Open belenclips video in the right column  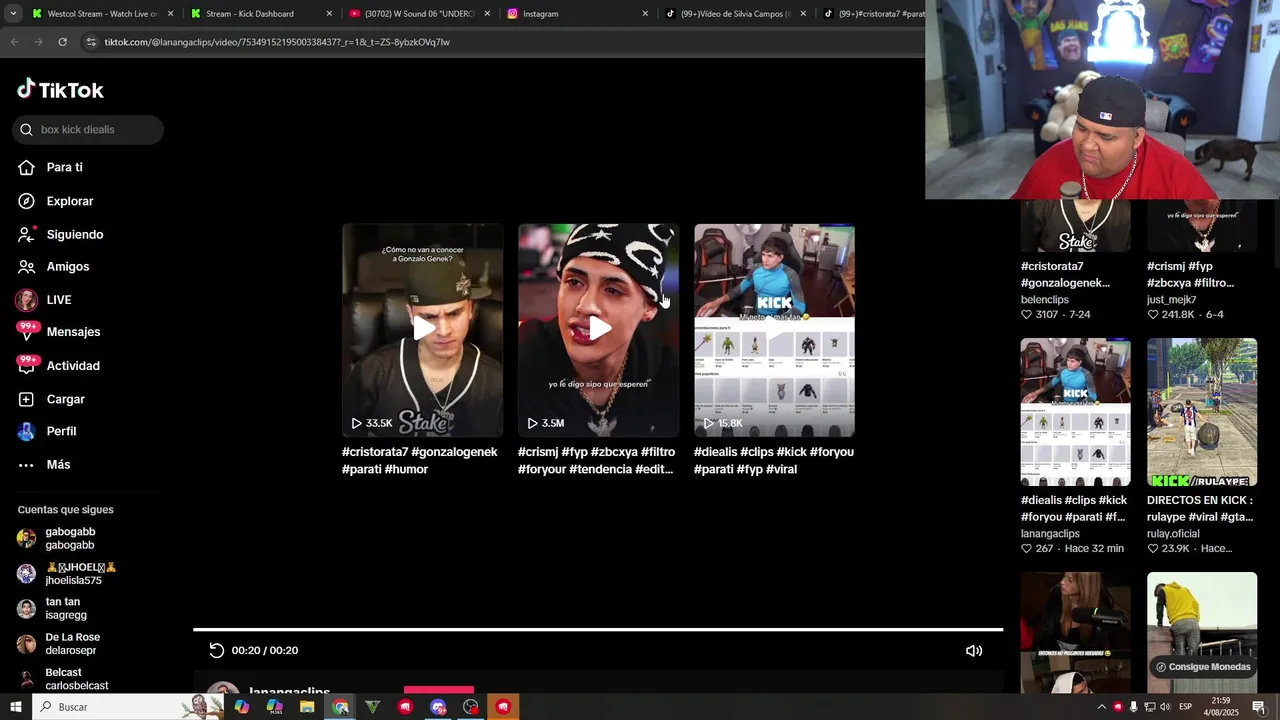[1075, 226]
